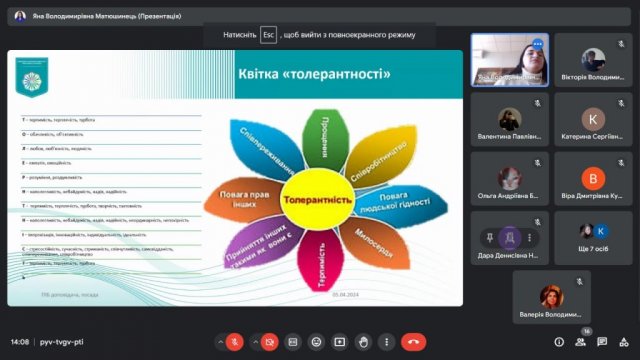
Task: Select Валерія Володимирівна participant tile
Action: point(552,297)
